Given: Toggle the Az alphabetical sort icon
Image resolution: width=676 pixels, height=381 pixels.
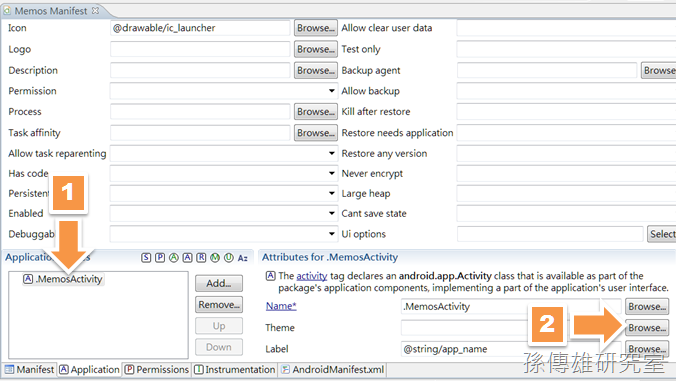Looking at the screenshot, I should (x=243, y=258).
